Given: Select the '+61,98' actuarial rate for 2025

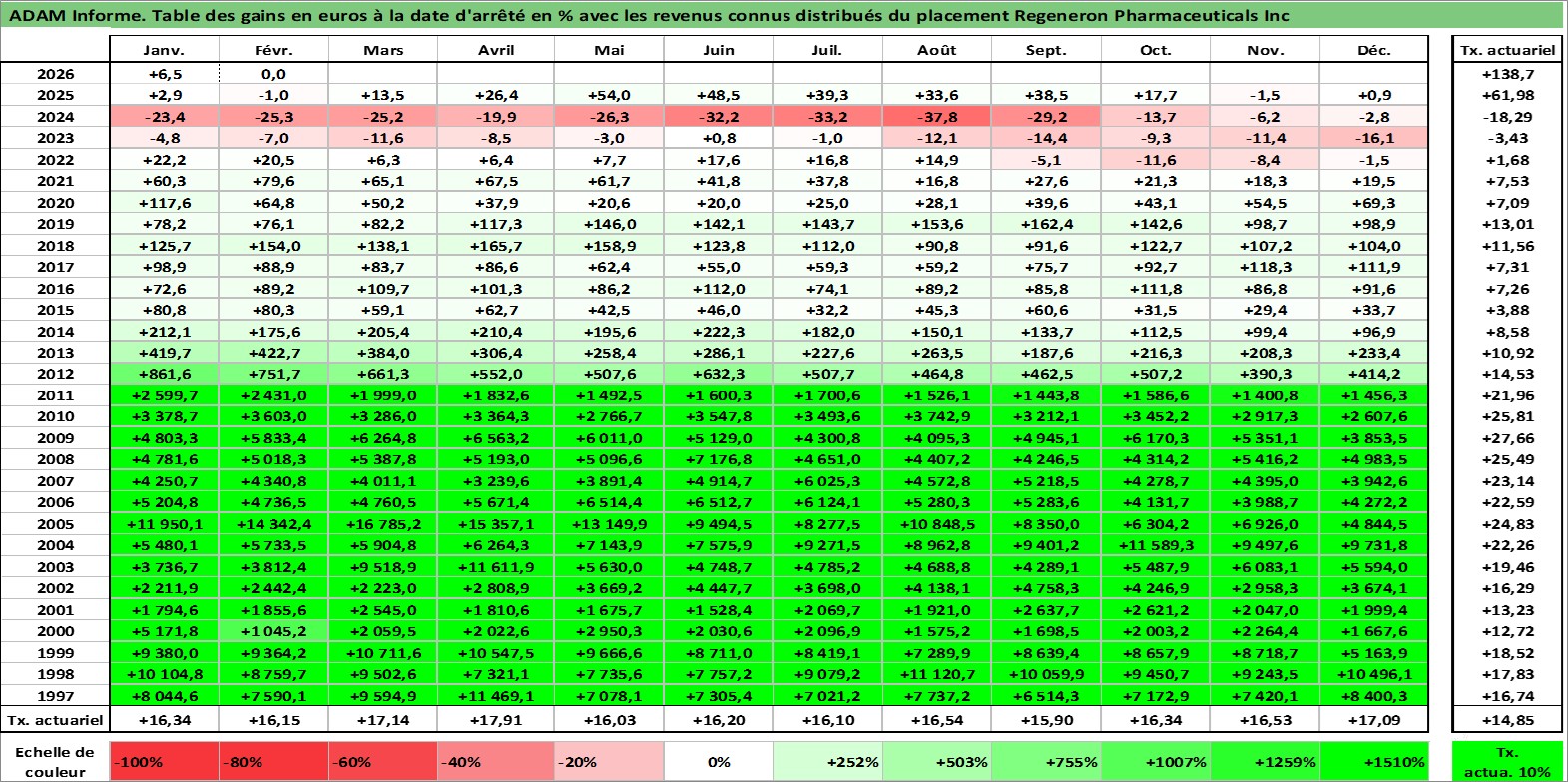Looking at the screenshot, I should click(1507, 95).
